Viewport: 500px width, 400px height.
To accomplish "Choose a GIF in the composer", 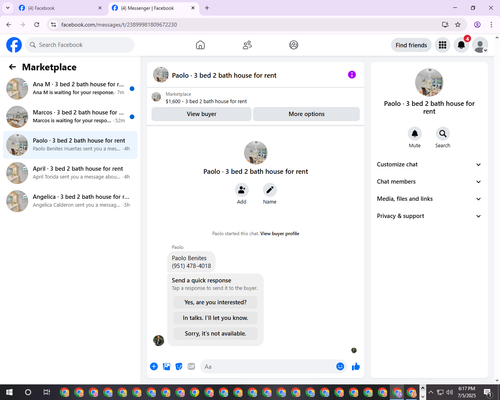I will (x=191, y=367).
